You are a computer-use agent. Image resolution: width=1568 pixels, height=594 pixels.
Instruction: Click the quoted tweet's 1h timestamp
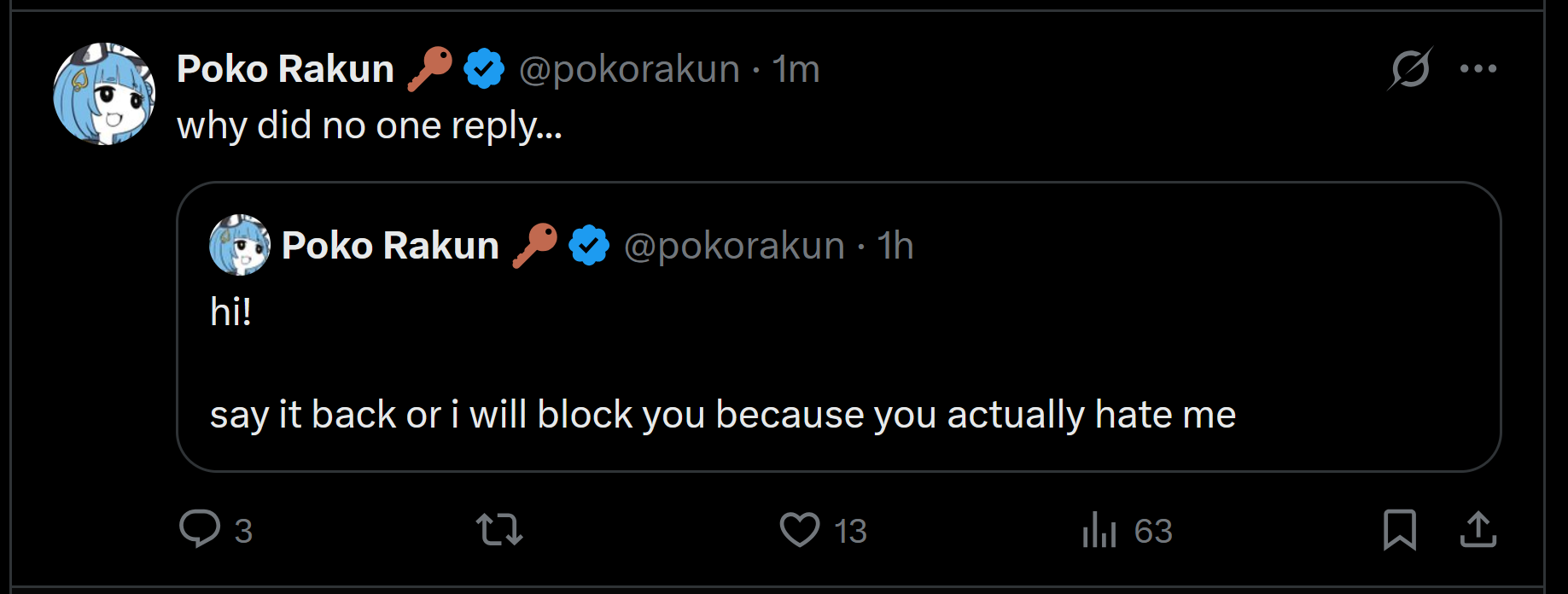[x=895, y=246]
